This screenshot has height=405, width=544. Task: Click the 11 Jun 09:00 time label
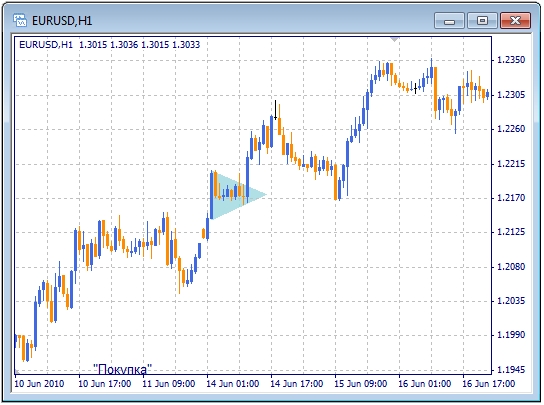[169, 384]
